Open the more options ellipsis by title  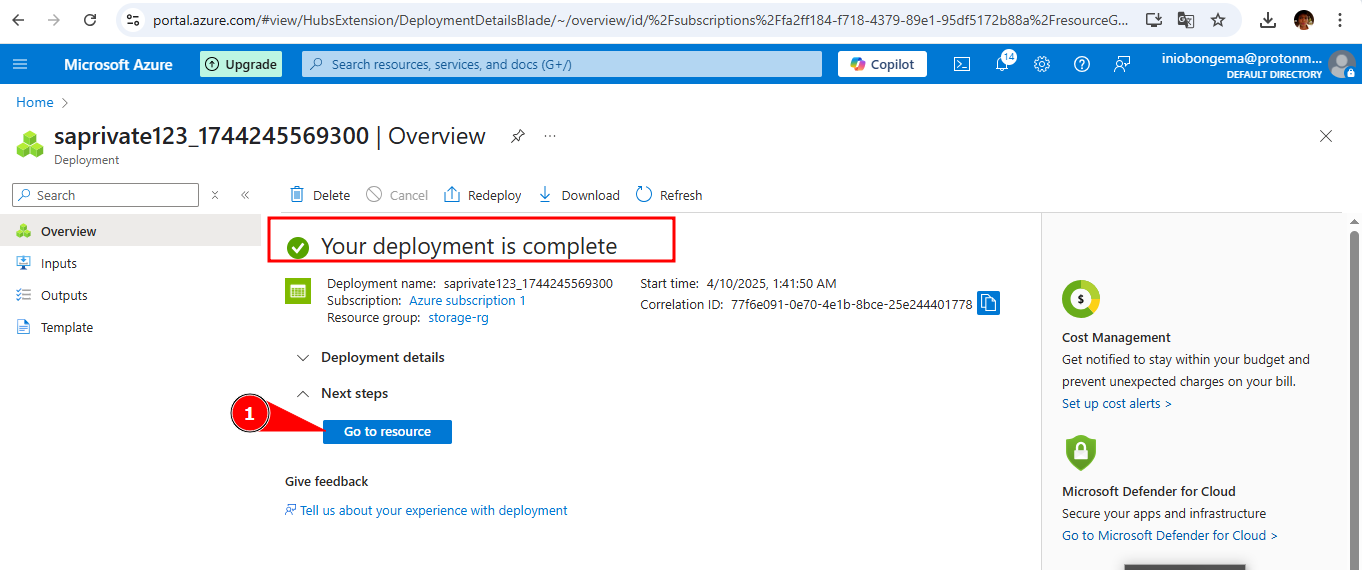(550, 136)
